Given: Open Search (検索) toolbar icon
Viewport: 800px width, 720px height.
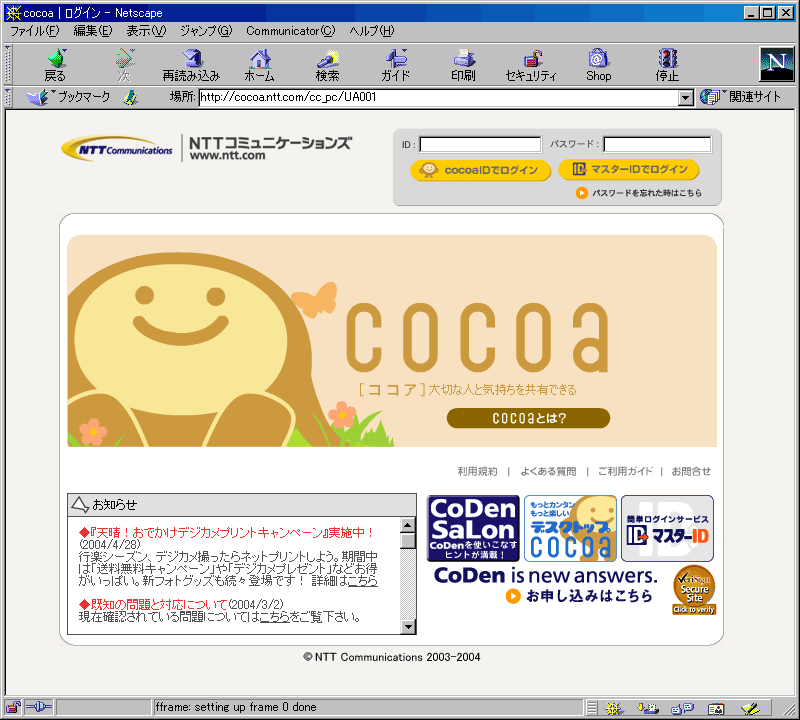Looking at the screenshot, I should coord(328,65).
